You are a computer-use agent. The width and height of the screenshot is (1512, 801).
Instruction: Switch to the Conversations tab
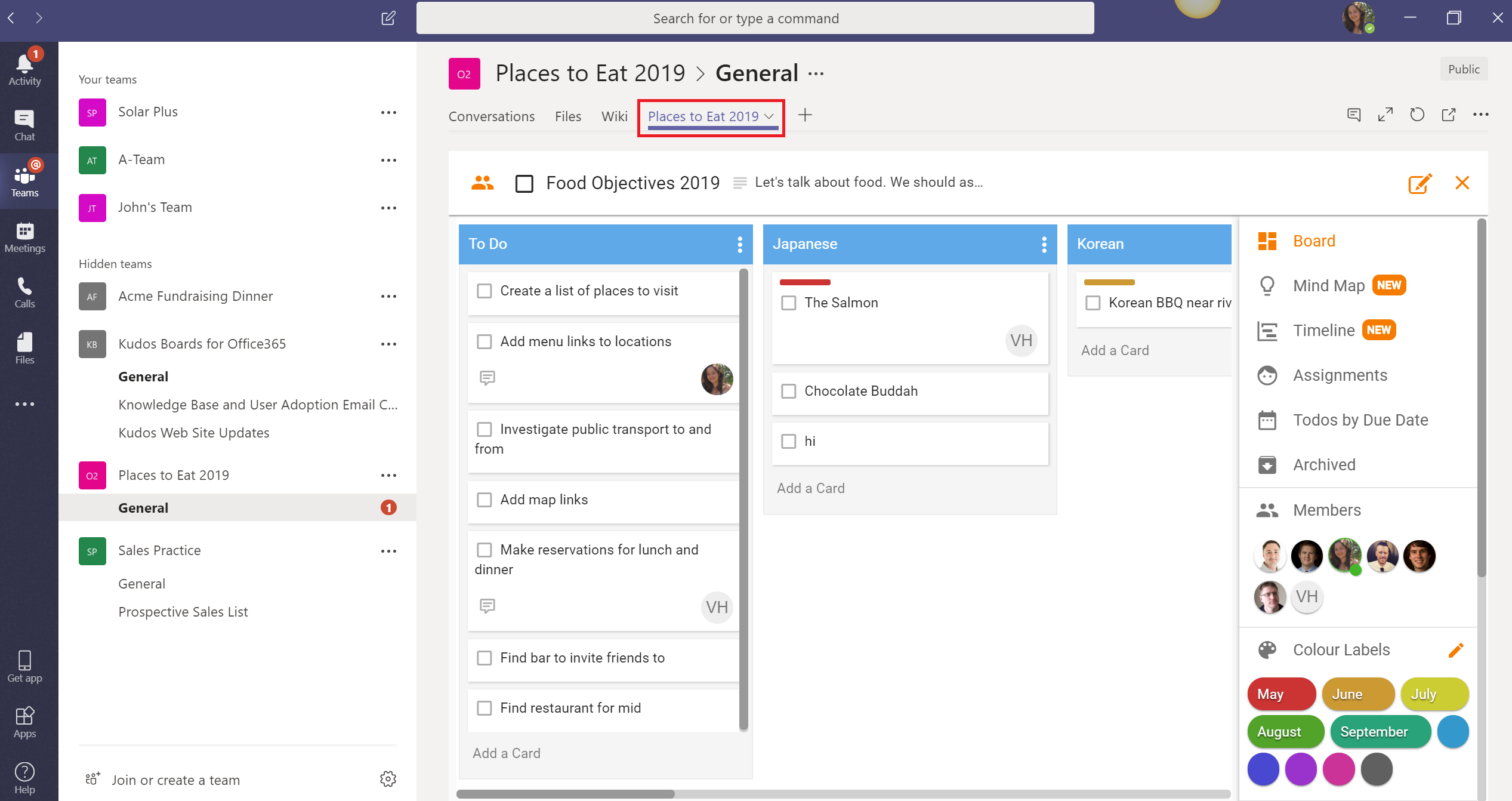coord(492,116)
